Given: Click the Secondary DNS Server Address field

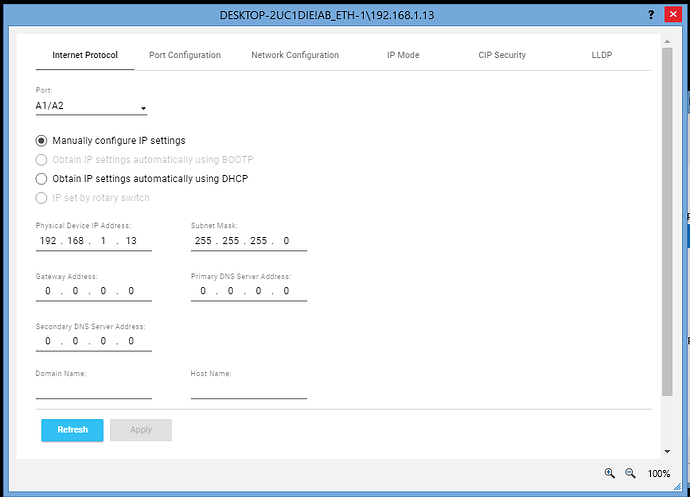Looking at the screenshot, I should 94,342.
